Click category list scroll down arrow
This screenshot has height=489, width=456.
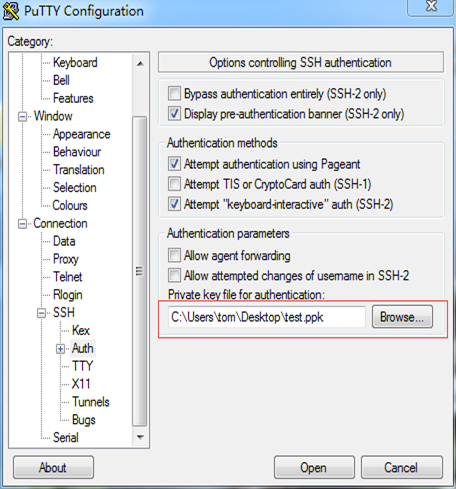[x=140, y=437]
